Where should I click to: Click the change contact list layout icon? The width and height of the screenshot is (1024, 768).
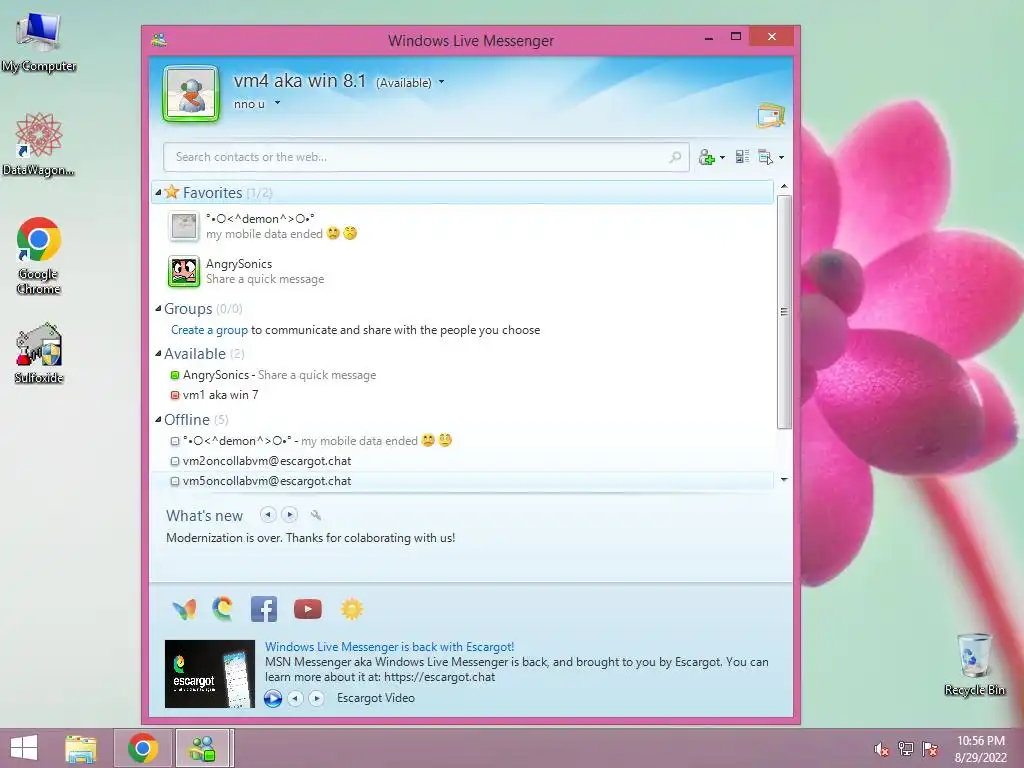[742, 157]
